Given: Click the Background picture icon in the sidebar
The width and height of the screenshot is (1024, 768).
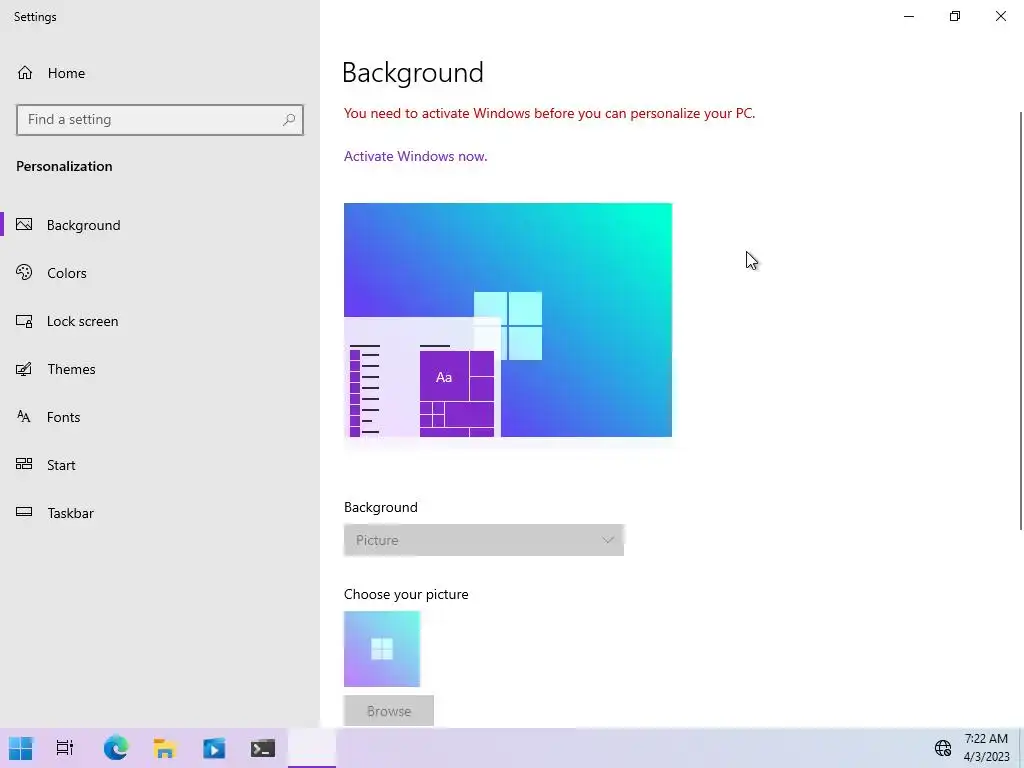Looking at the screenshot, I should 24,225.
